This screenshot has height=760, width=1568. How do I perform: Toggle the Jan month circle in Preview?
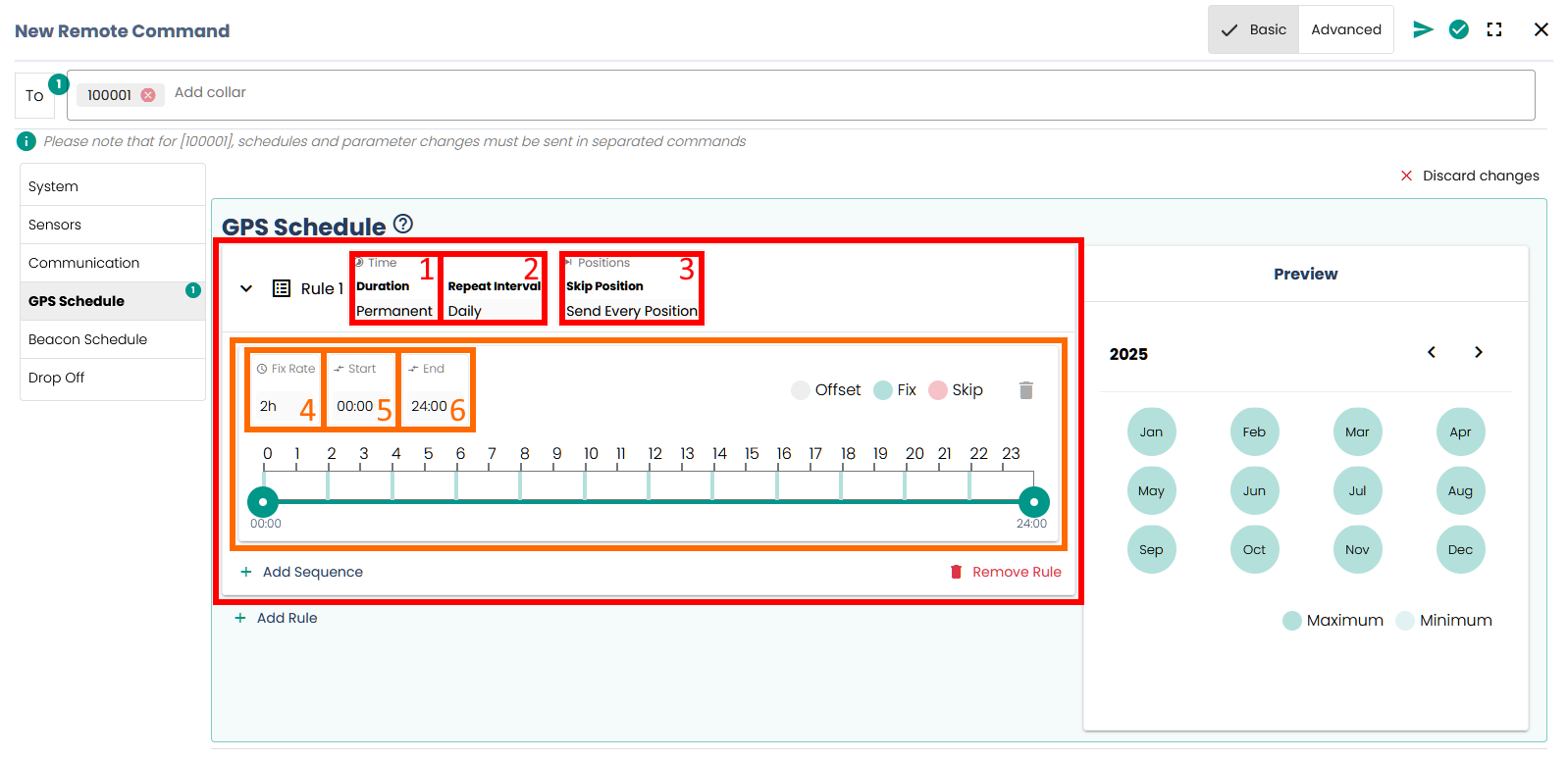tap(1151, 431)
